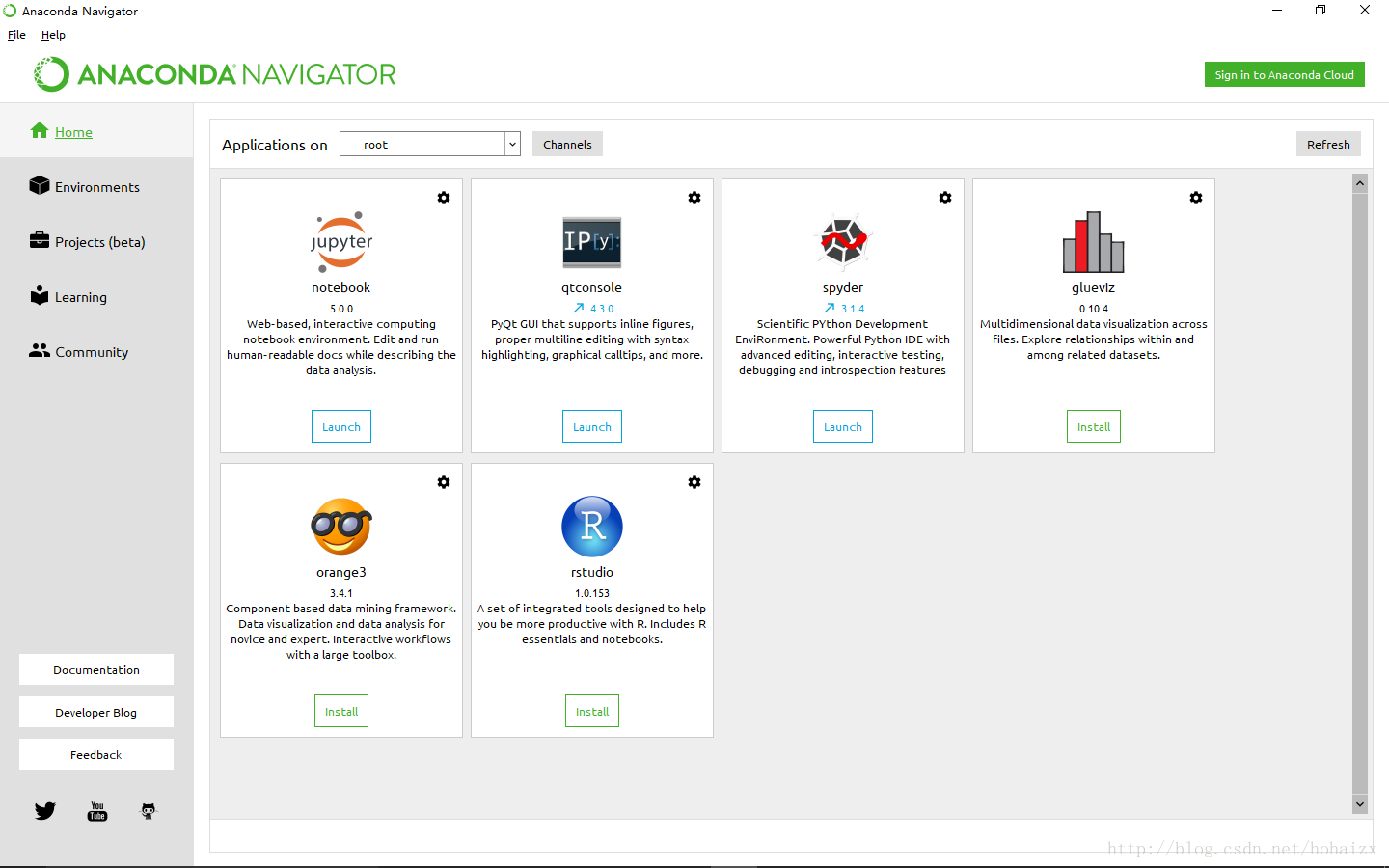
Task: Click glueviz version 0.10.4 text
Action: pos(1094,309)
